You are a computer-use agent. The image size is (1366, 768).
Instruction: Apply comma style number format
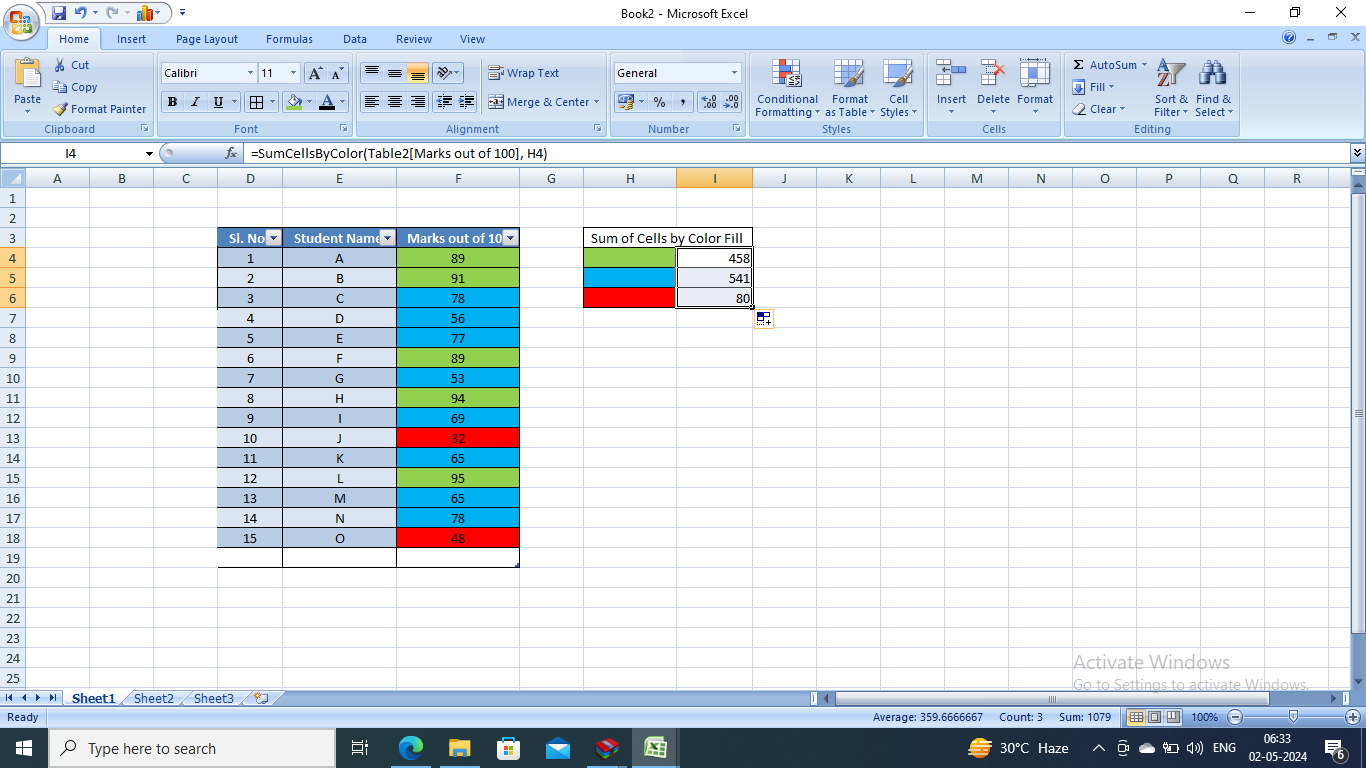[x=682, y=102]
